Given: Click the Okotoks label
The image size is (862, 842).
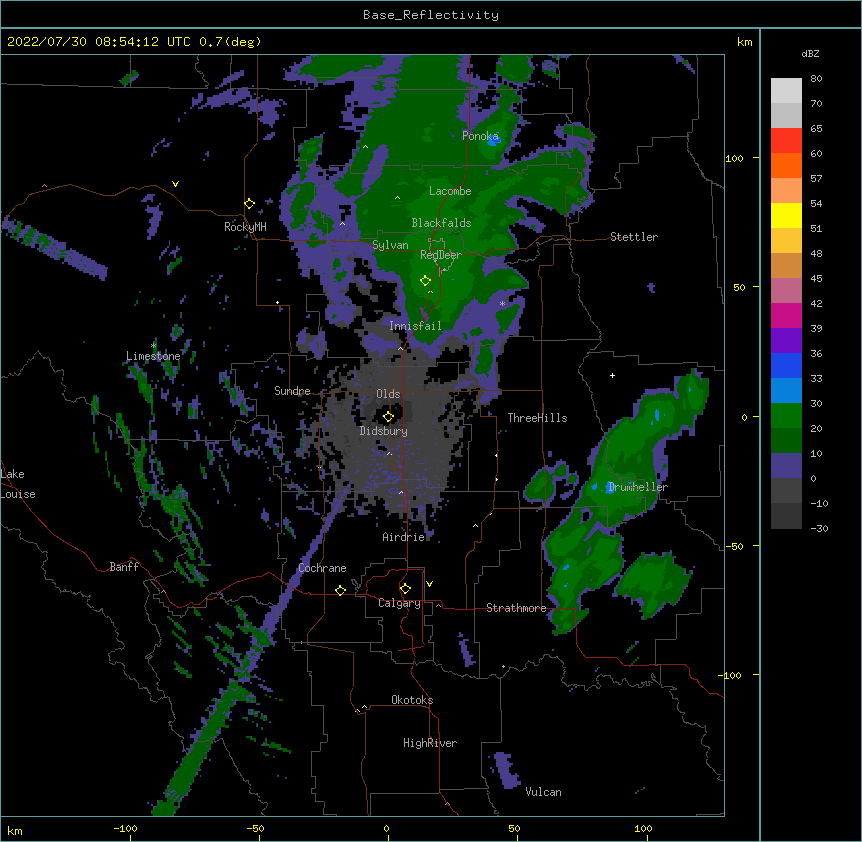Looking at the screenshot, I should point(412,700).
